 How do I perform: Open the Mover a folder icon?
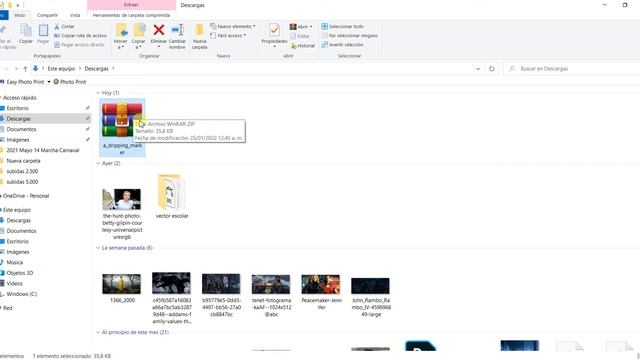121,31
